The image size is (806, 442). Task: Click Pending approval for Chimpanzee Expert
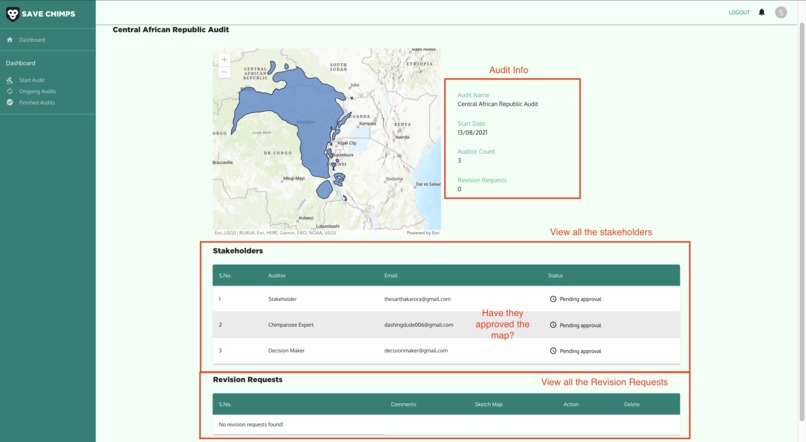(580, 325)
